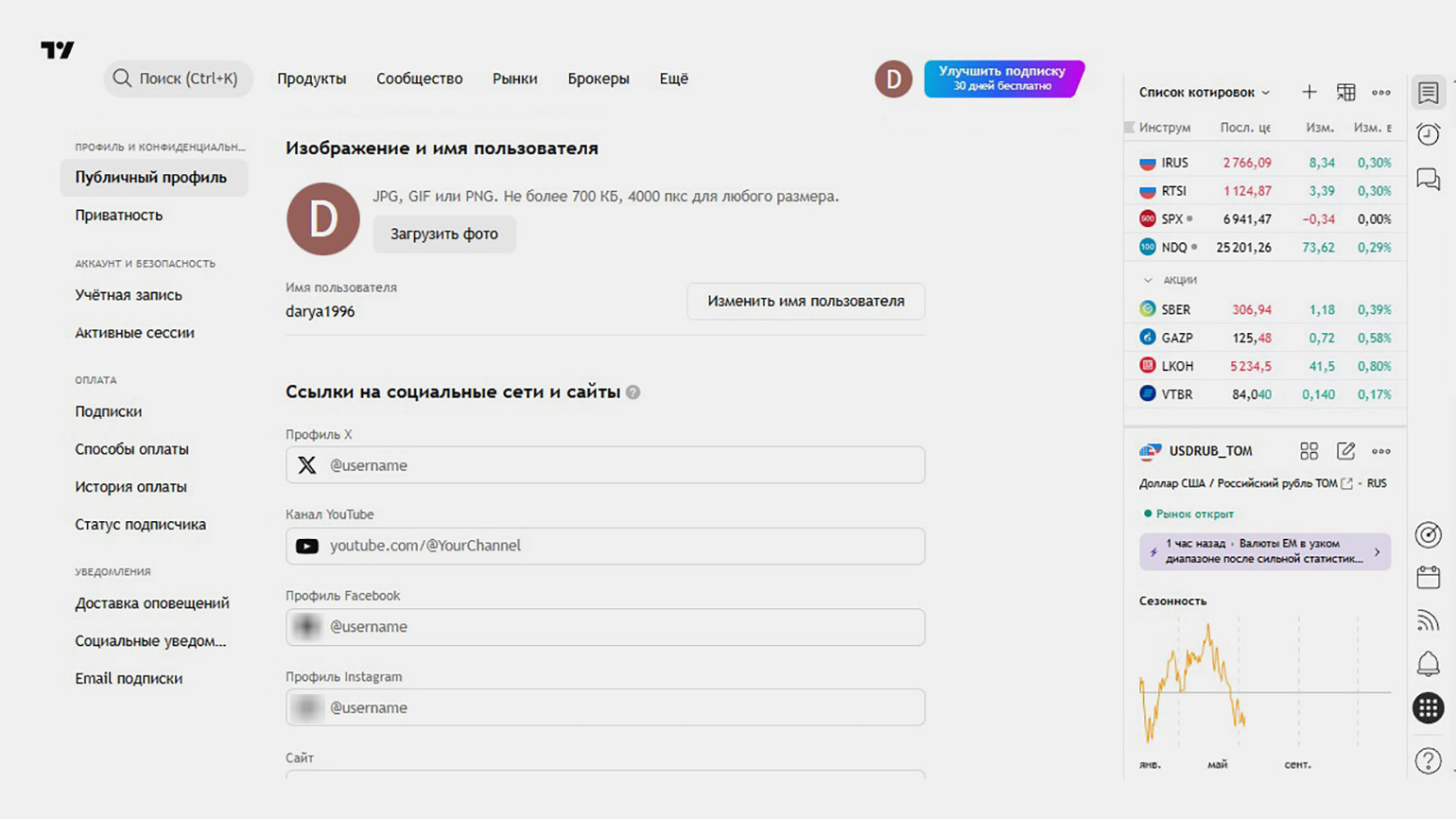Open the Рынки menu in the top navigation
The image size is (1456, 819).
click(x=514, y=78)
